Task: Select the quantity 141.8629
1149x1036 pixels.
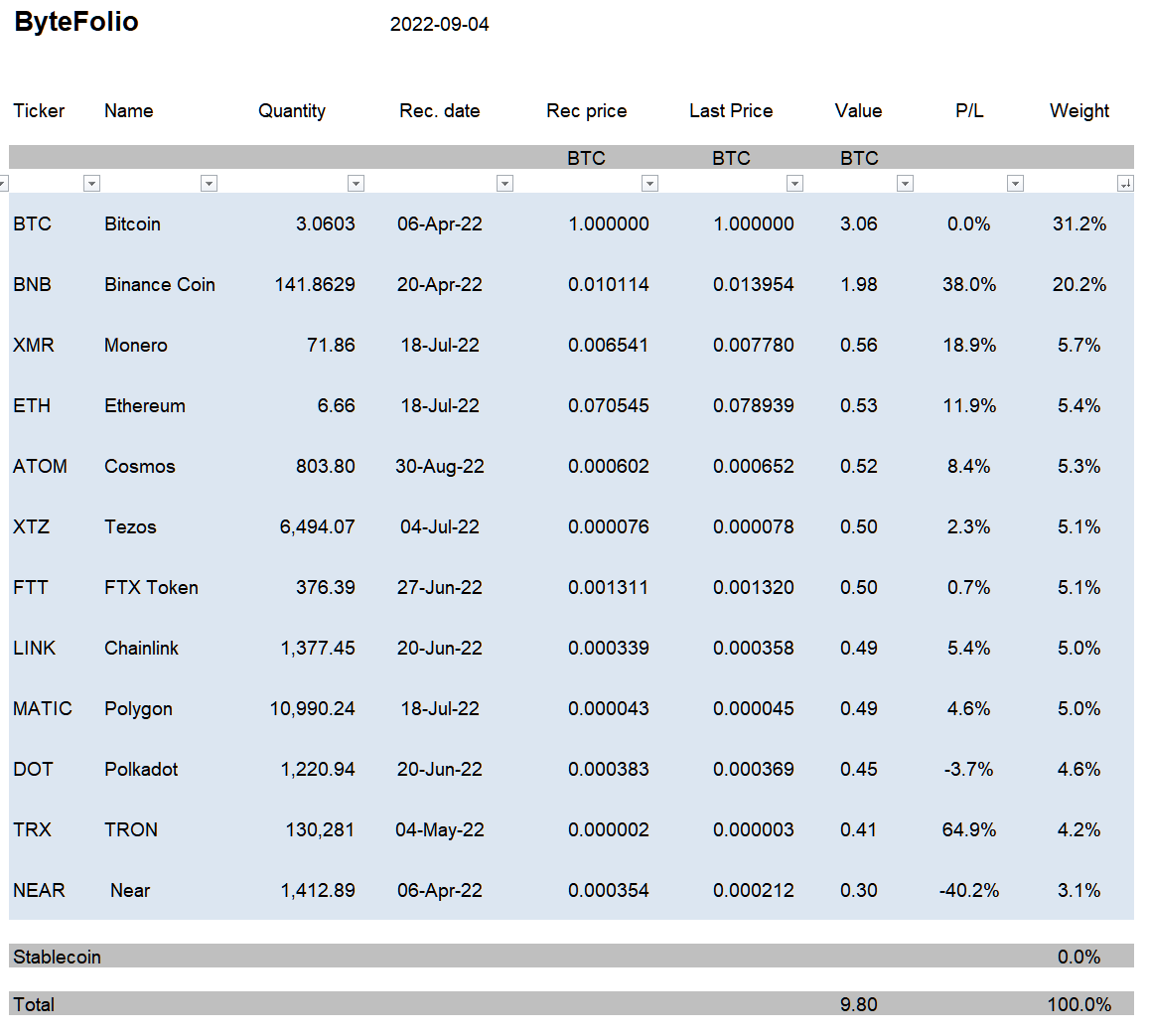Action: 315,284
